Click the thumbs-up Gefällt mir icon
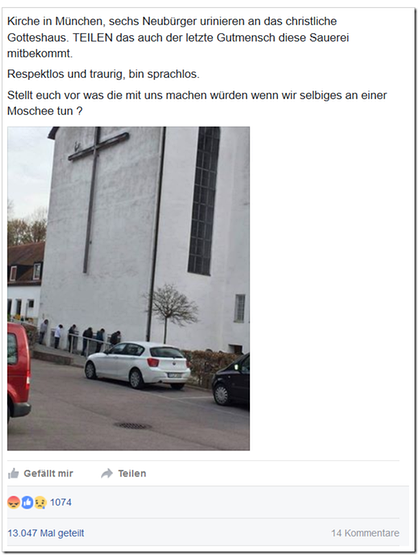Viewport: 419px width, 558px height. [x=13, y=473]
